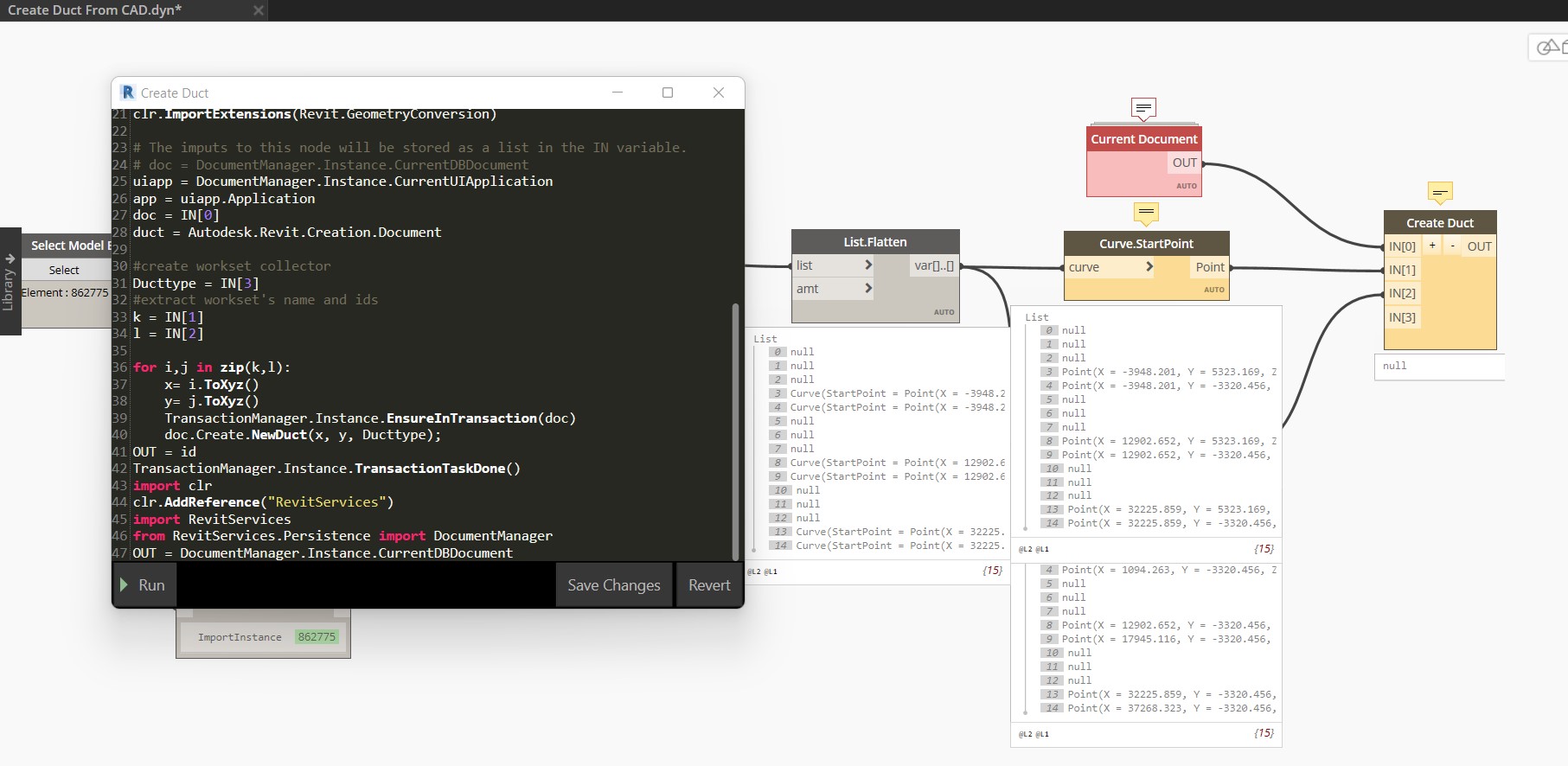Click the var[]..[] output port on List.Flatten
Screen dimensions: 1568x766
click(x=934, y=265)
